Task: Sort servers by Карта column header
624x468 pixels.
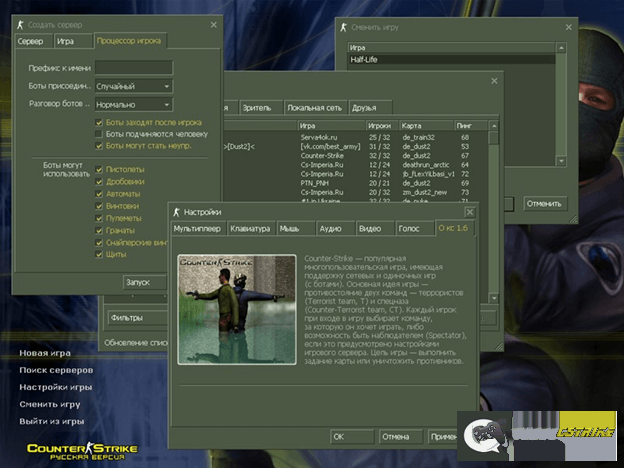Action: tap(426, 126)
